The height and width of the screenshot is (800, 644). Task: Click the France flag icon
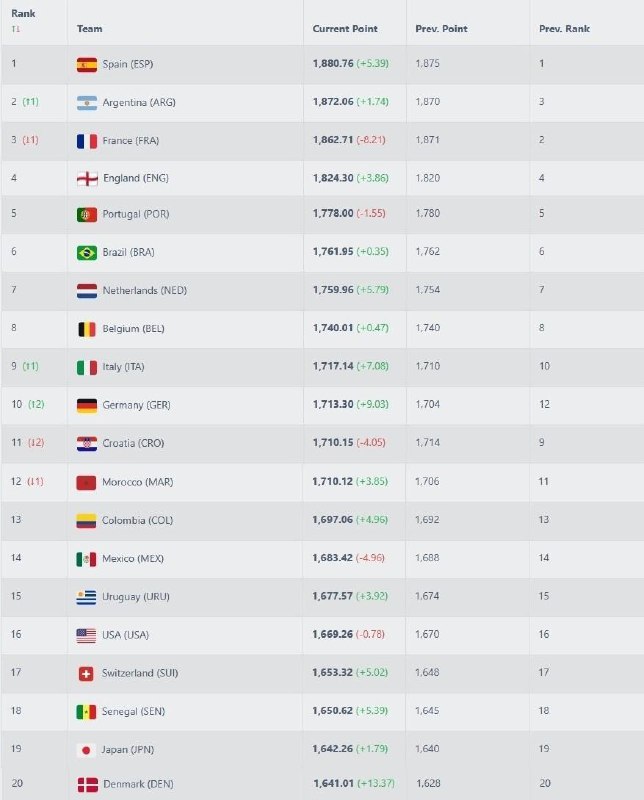pyautogui.click(x=87, y=141)
